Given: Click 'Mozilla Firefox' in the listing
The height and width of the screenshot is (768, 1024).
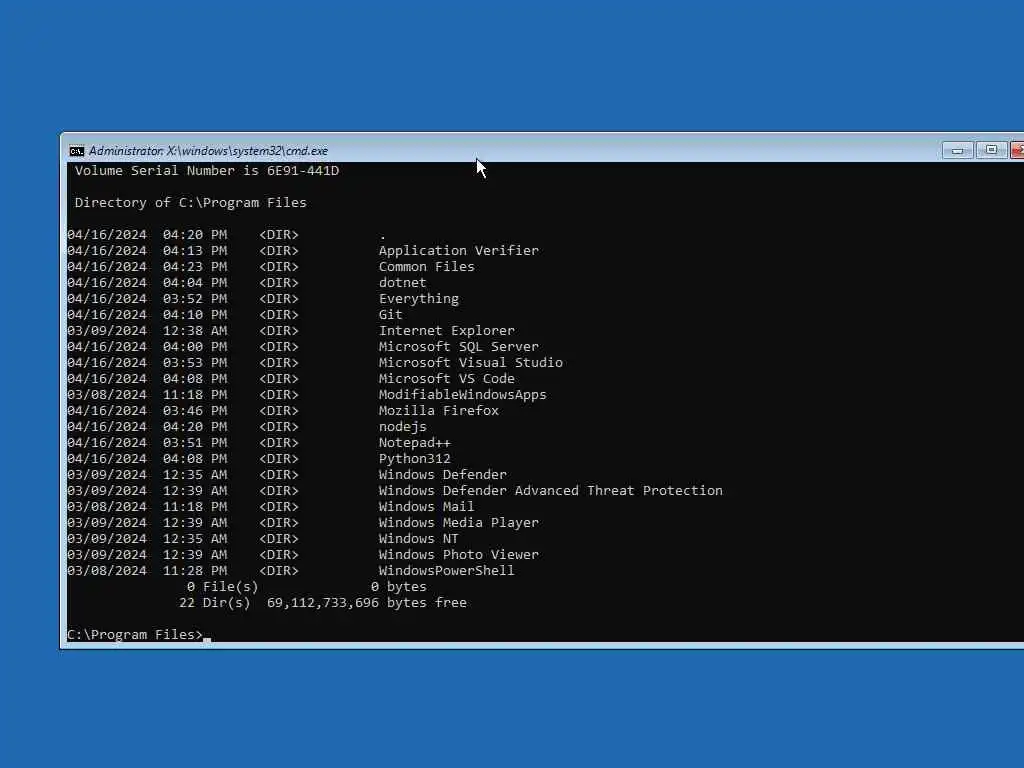Looking at the screenshot, I should [x=438, y=411].
